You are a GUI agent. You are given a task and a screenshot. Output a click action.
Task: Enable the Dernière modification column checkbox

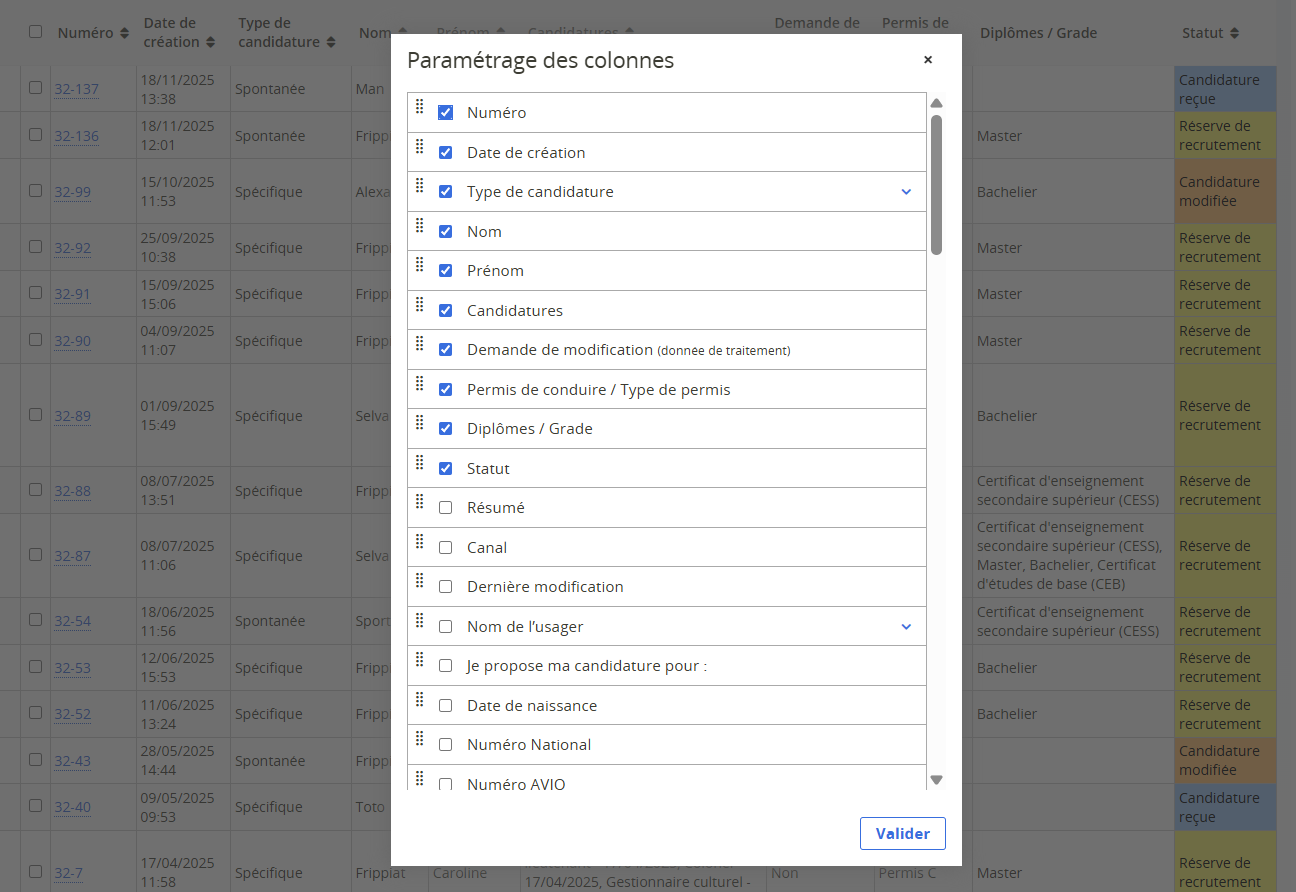click(446, 587)
